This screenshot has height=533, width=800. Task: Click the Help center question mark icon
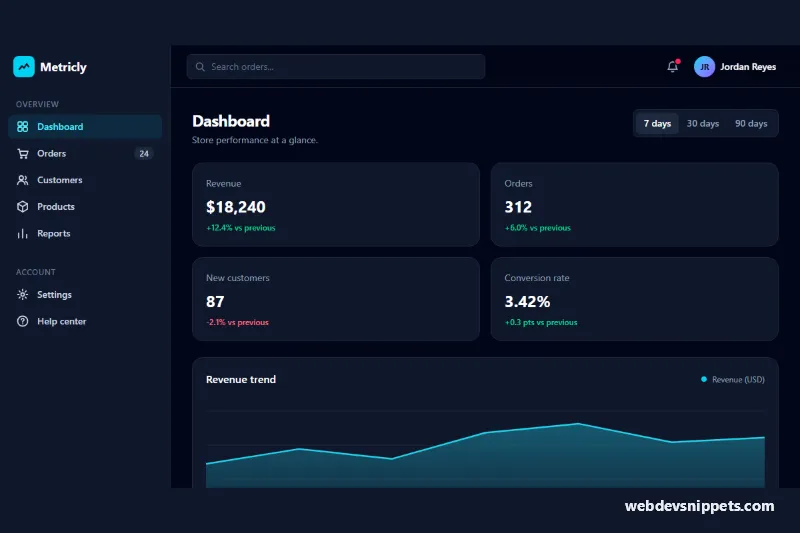pos(22,321)
